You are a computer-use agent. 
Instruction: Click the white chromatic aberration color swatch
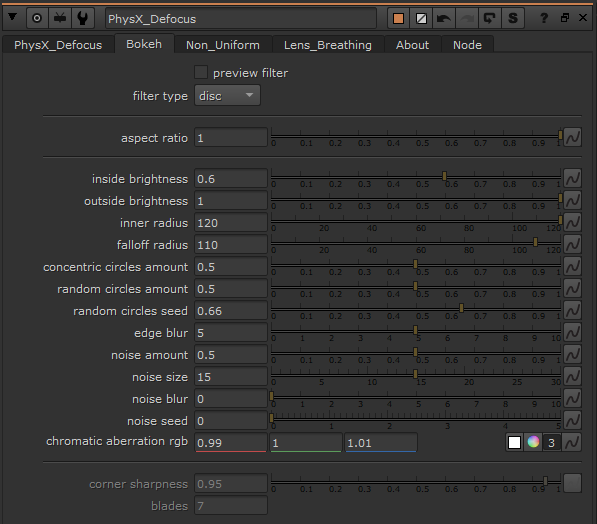[x=514, y=443]
